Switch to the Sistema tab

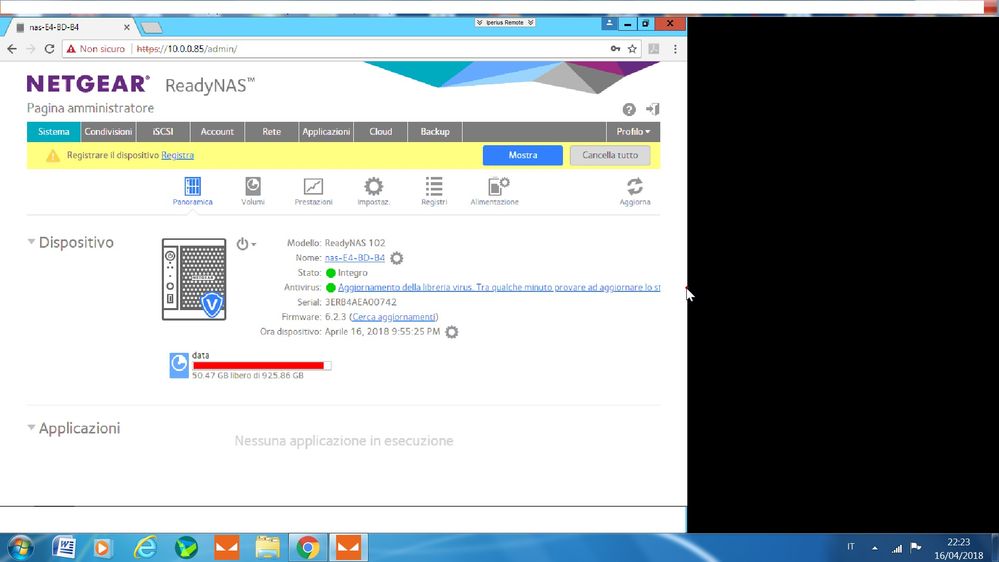(x=54, y=132)
